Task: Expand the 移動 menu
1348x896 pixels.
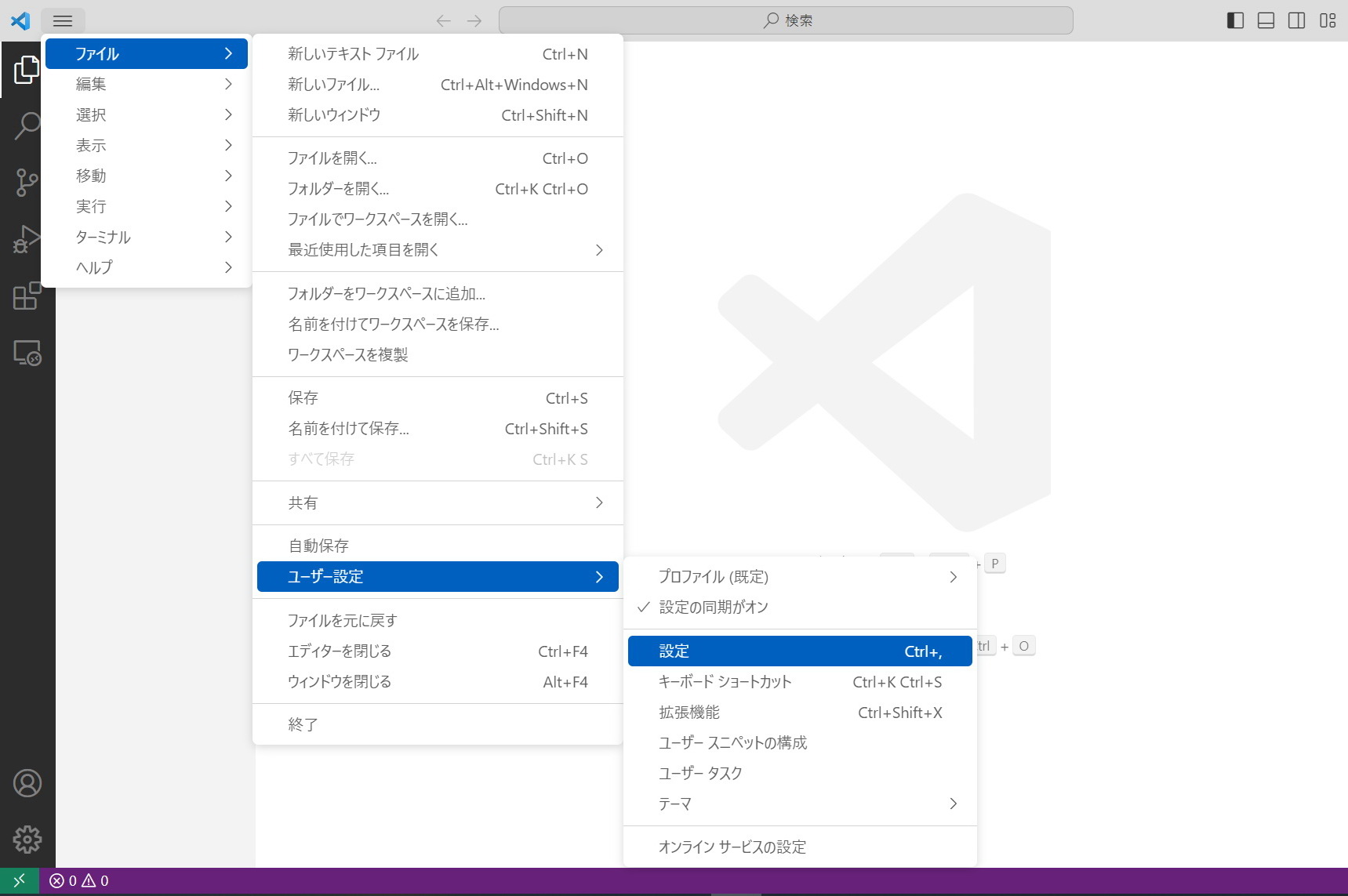Action: coord(147,176)
